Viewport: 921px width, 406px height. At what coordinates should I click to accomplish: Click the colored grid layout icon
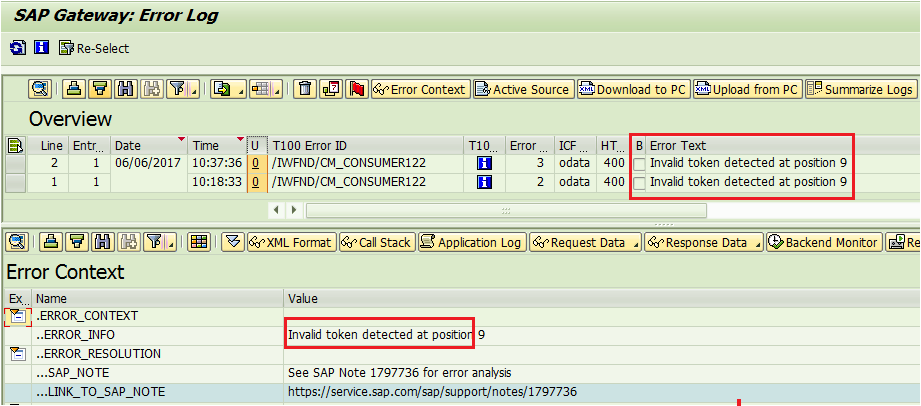(199, 242)
